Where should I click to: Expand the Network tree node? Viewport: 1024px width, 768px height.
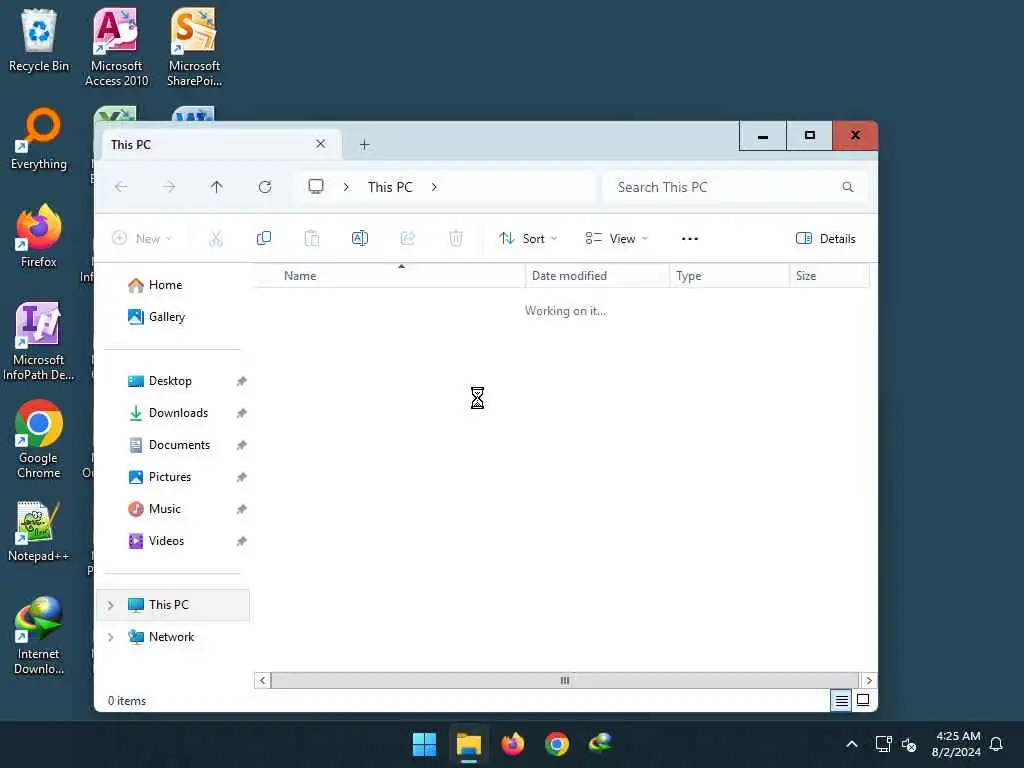(111, 637)
